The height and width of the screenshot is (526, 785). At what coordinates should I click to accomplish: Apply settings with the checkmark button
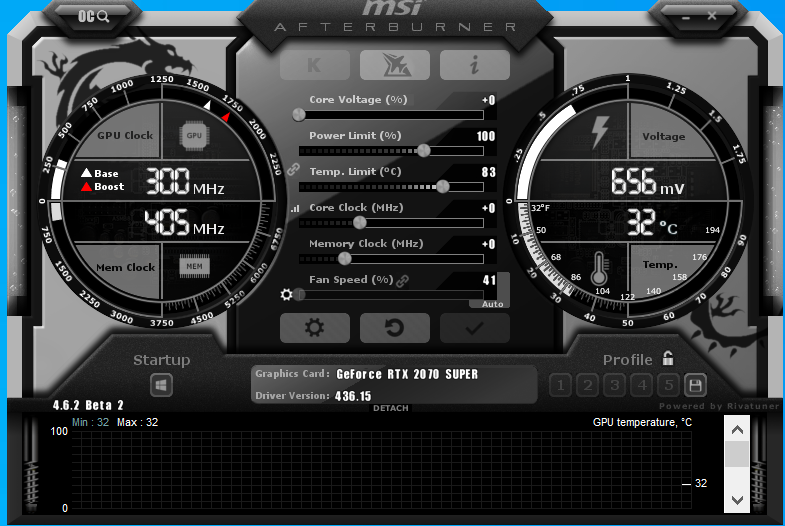475,328
